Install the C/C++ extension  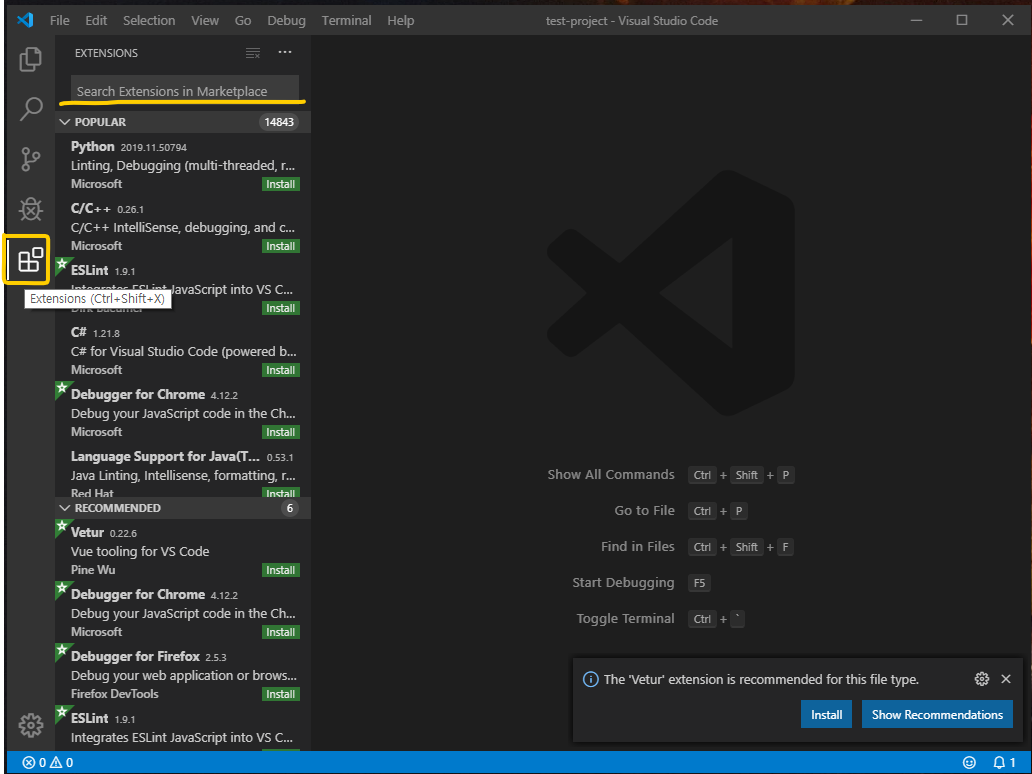click(x=280, y=246)
